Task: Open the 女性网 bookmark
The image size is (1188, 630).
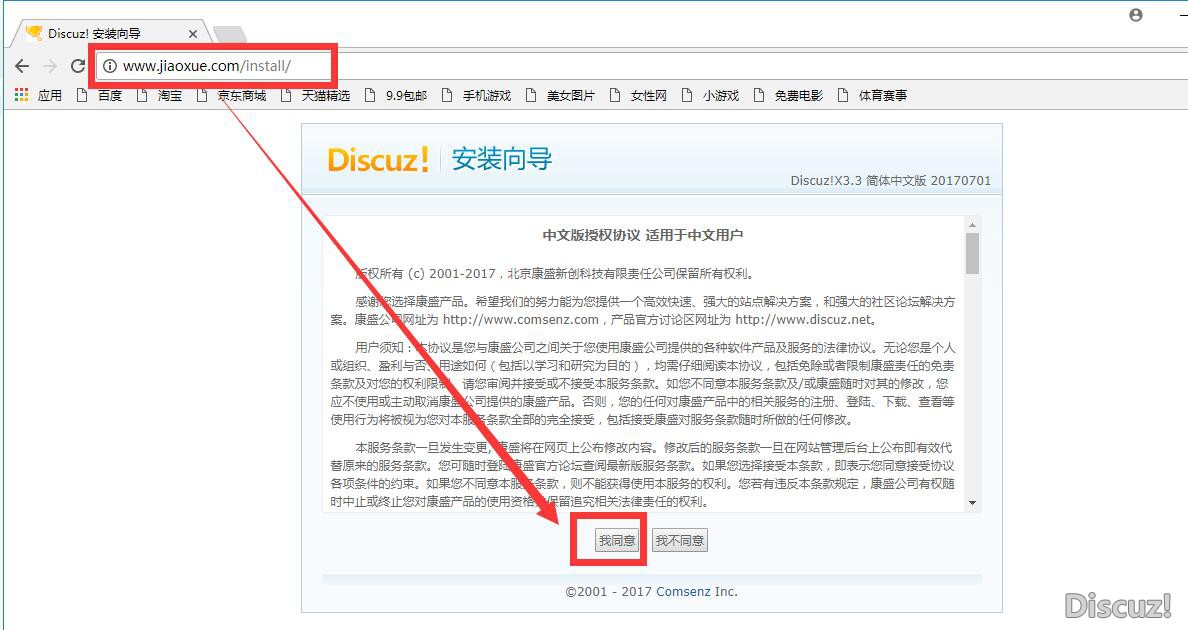Action: pyautogui.click(x=638, y=95)
